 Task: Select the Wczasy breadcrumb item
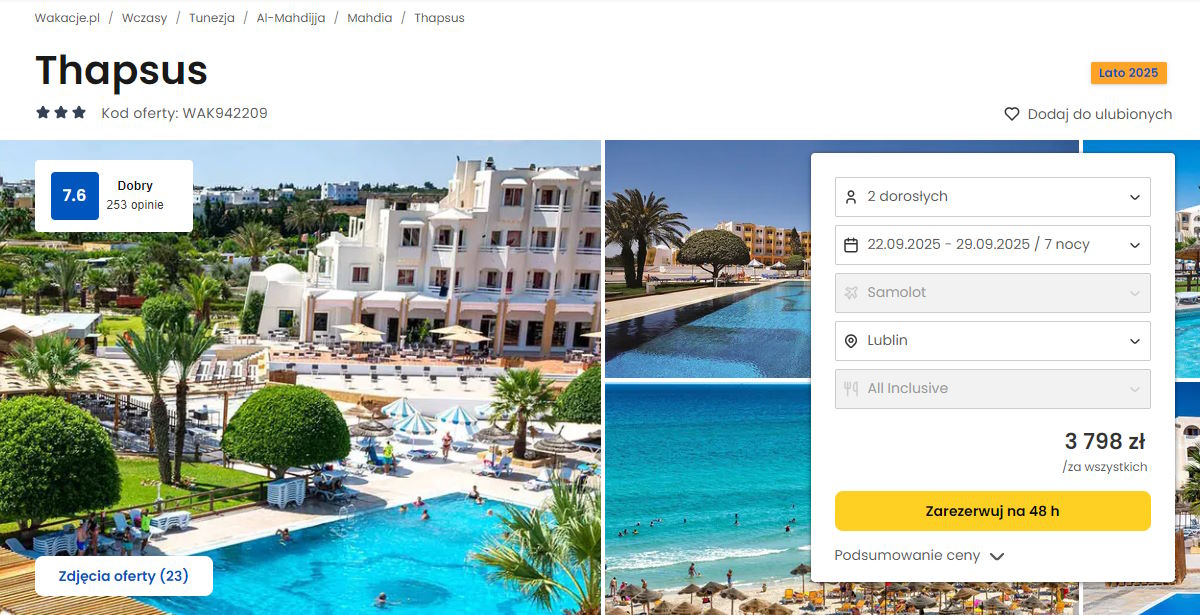point(145,18)
